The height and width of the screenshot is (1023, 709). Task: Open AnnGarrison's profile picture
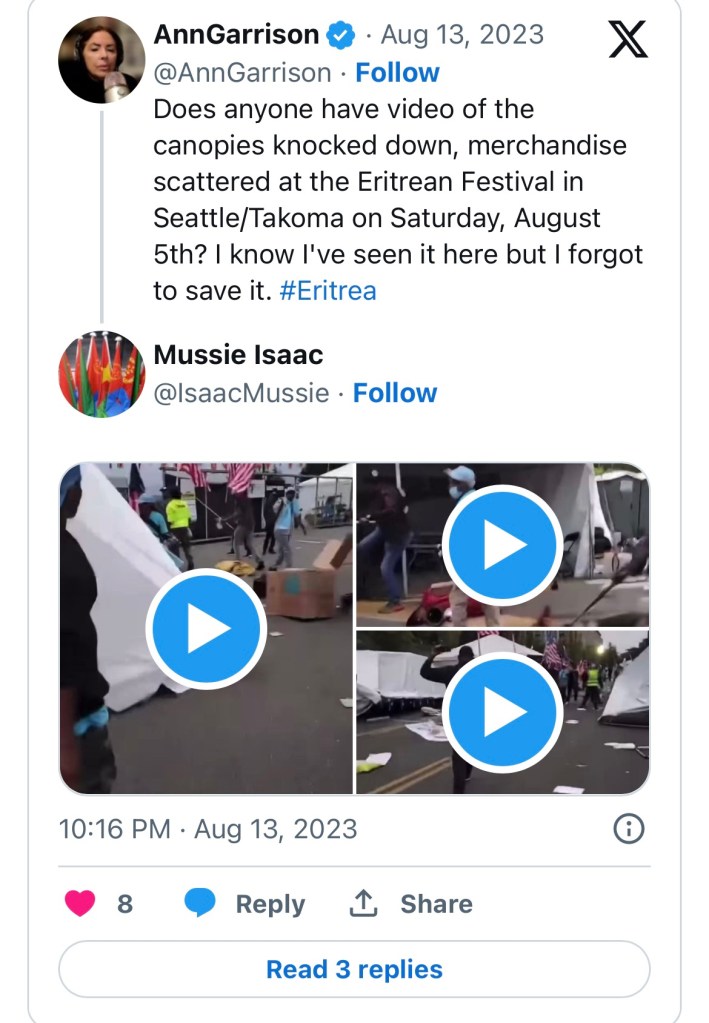[x=101, y=59]
